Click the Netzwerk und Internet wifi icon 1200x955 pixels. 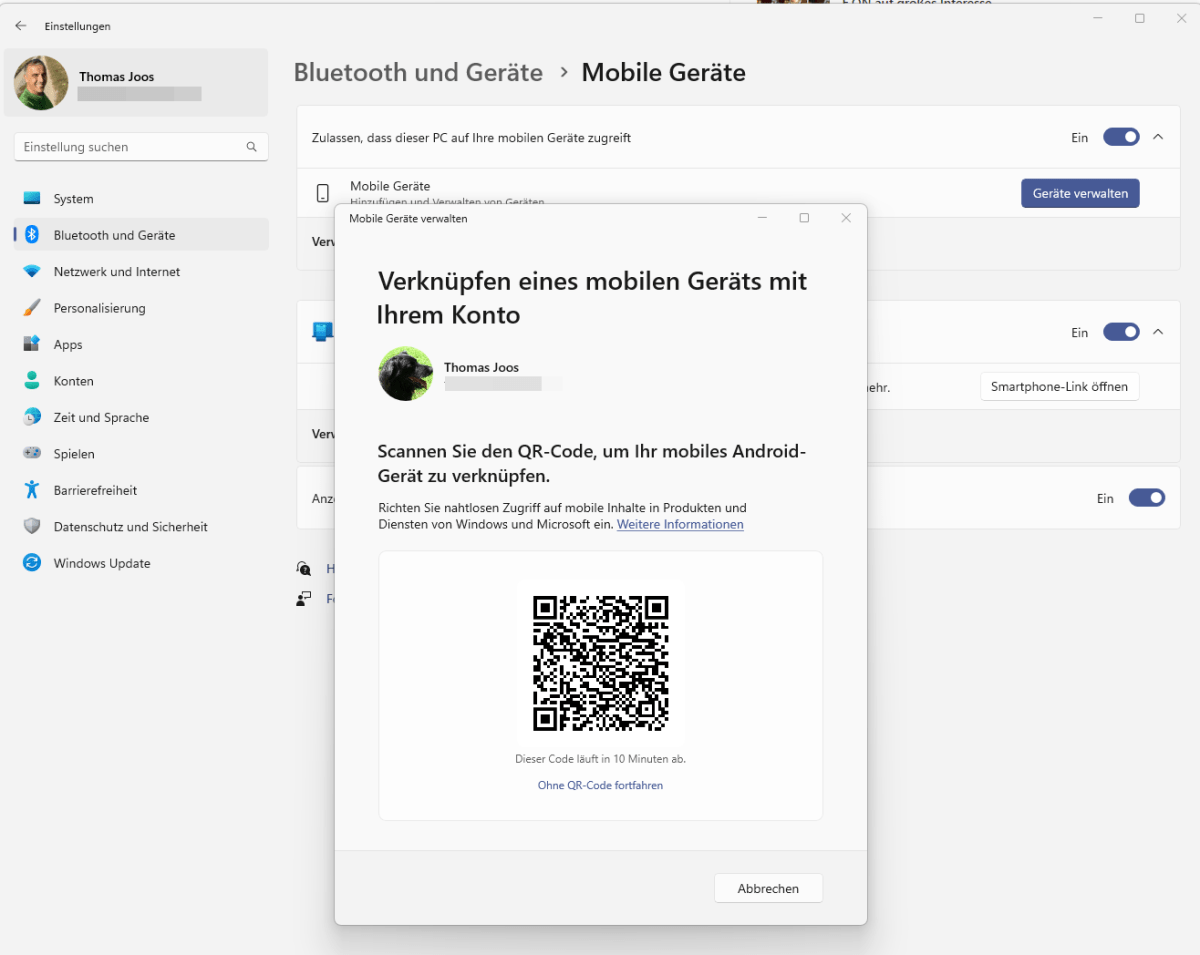pos(32,272)
